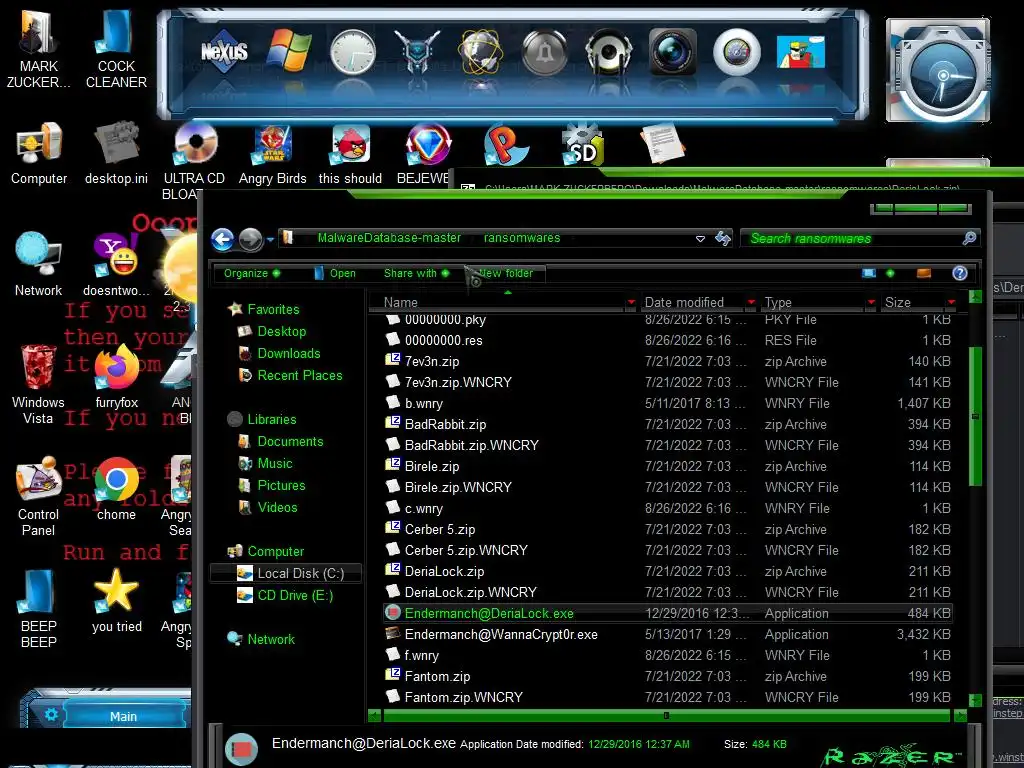Open COCK CLEANER desktop shortcut
Viewport: 1024px width, 768px height.
[116, 47]
